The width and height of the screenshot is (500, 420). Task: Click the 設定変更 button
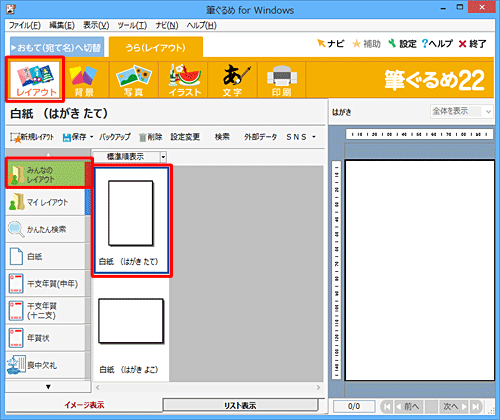(185, 137)
